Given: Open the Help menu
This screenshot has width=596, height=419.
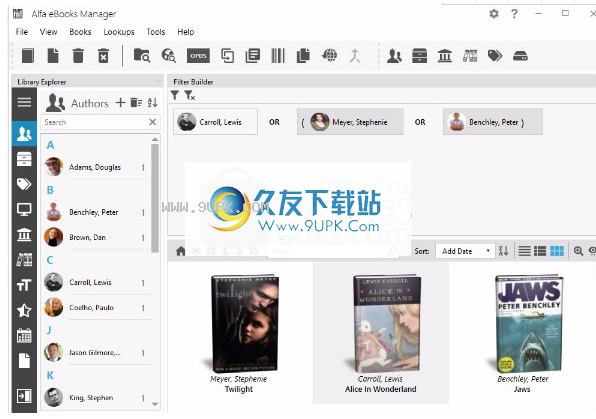Looking at the screenshot, I should click(x=185, y=32).
